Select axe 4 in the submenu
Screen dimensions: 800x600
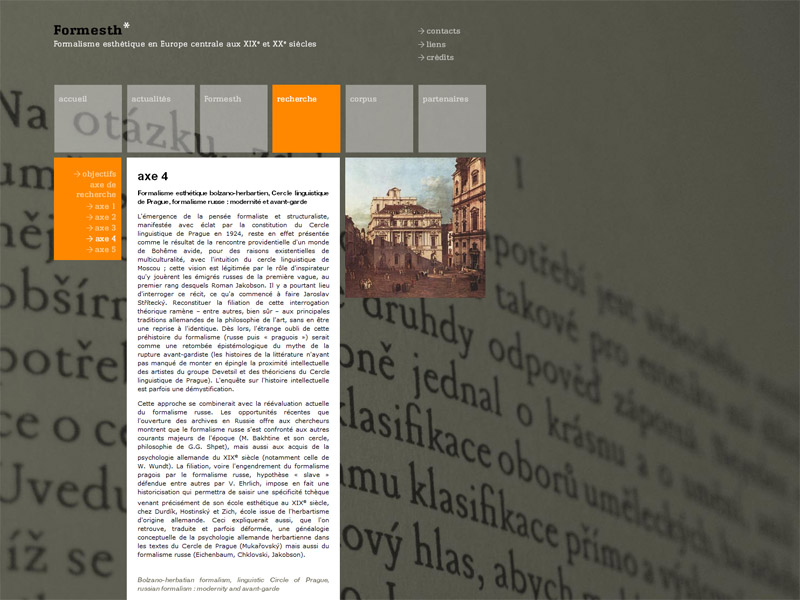point(101,239)
